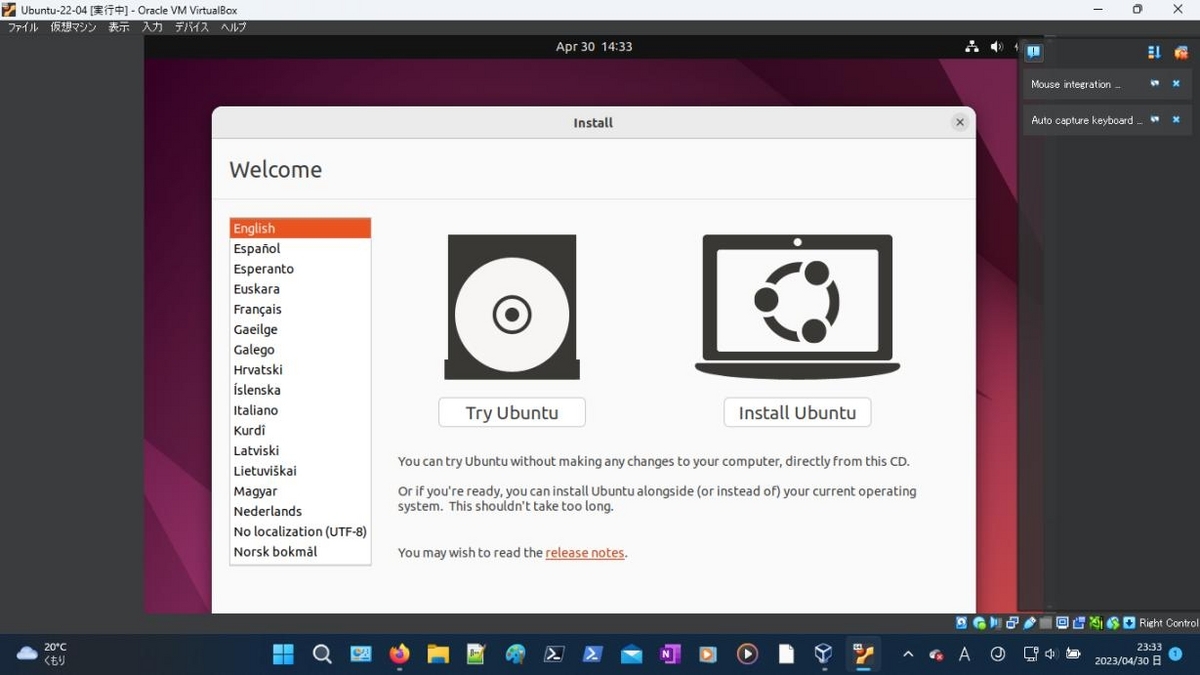This screenshot has height=675, width=1200.
Task: Open the 仮想マシン menu
Action: (x=74, y=27)
